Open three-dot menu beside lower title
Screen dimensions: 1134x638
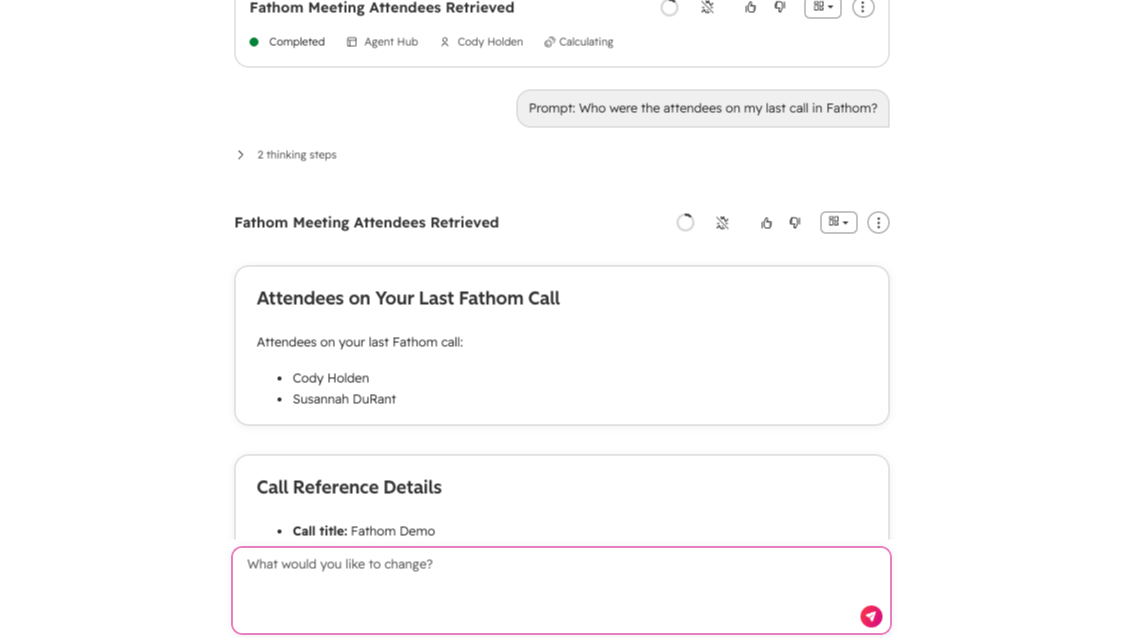coord(878,223)
